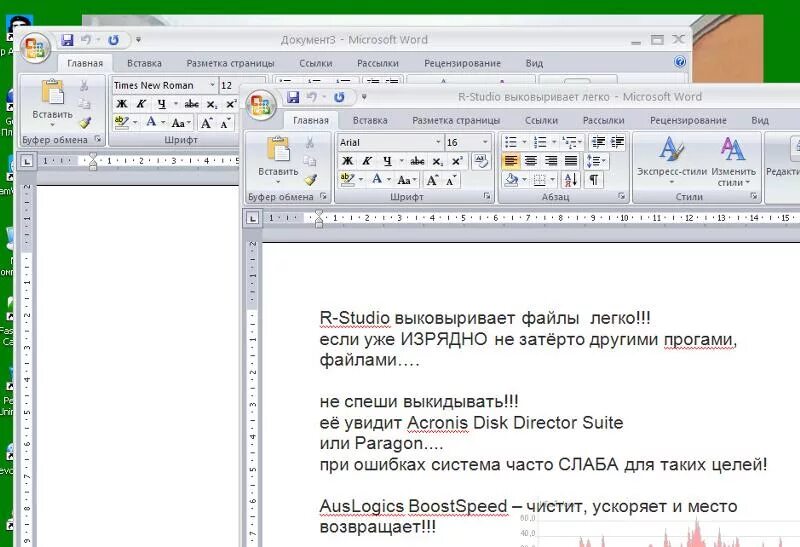The height and width of the screenshot is (547, 800).
Task: Open Буфер обмена launcher in R-Studio window
Action: click(323, 196)
